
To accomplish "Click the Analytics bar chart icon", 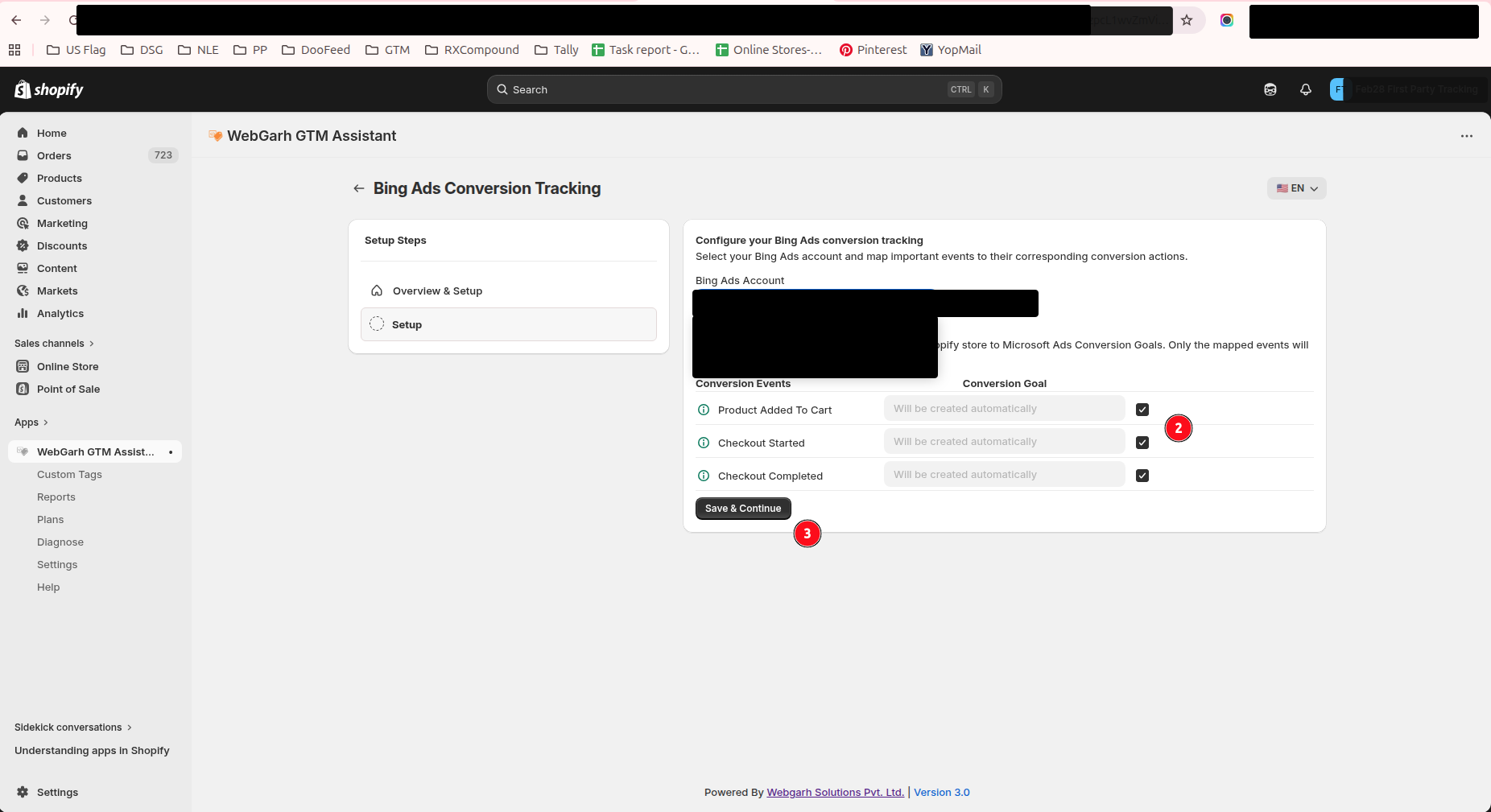I will click(x=23, y=313).
